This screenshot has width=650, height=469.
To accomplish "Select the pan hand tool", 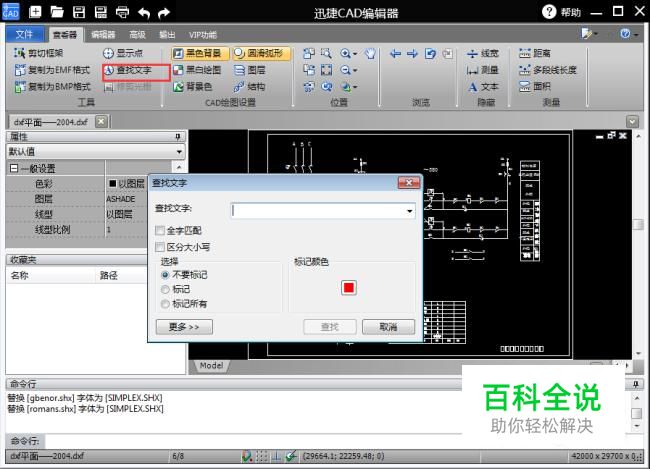I will [x=370, y=53].
